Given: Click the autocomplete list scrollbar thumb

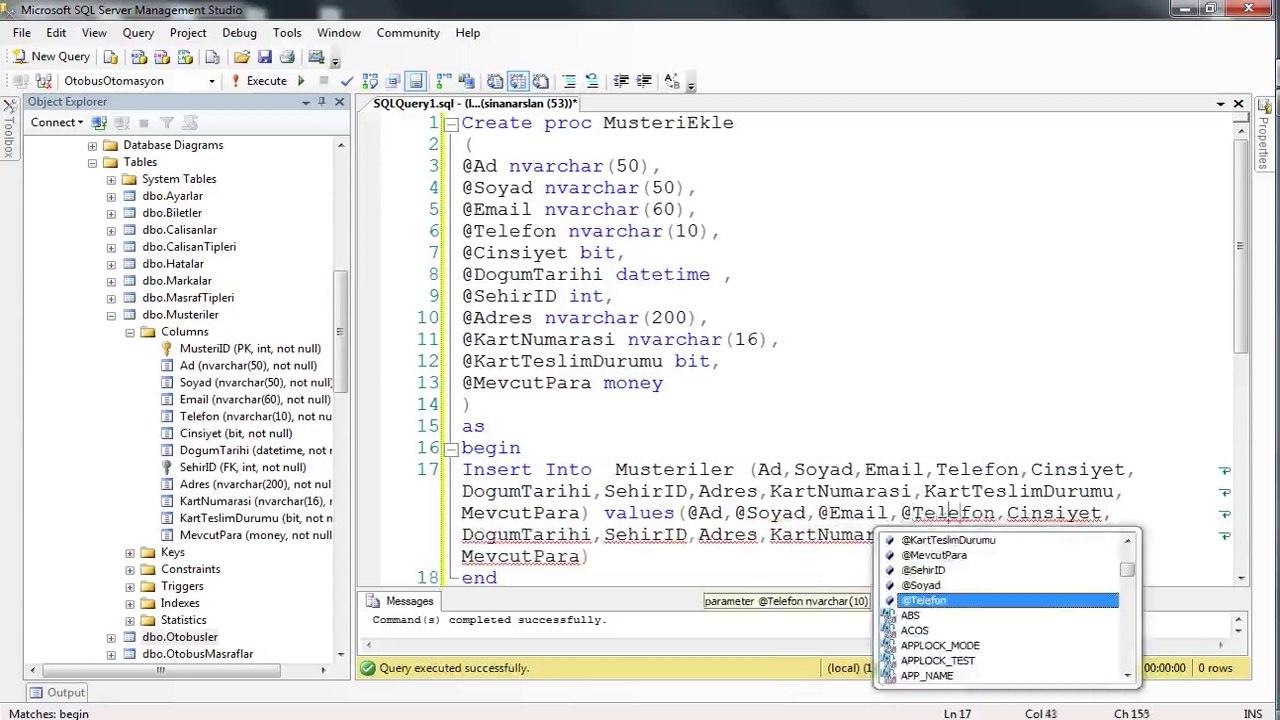Looking at the screenshot, I should pos(1127,570).
